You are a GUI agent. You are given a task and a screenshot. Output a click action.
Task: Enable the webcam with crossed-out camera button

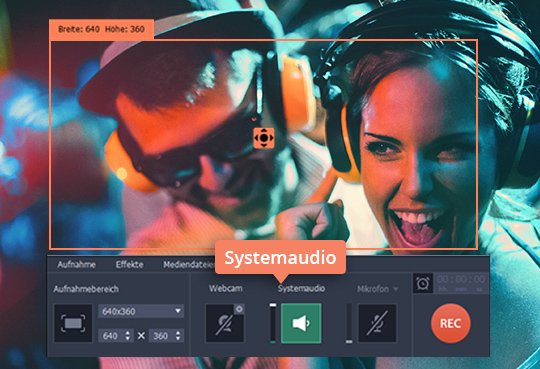(x=225, y=323)
